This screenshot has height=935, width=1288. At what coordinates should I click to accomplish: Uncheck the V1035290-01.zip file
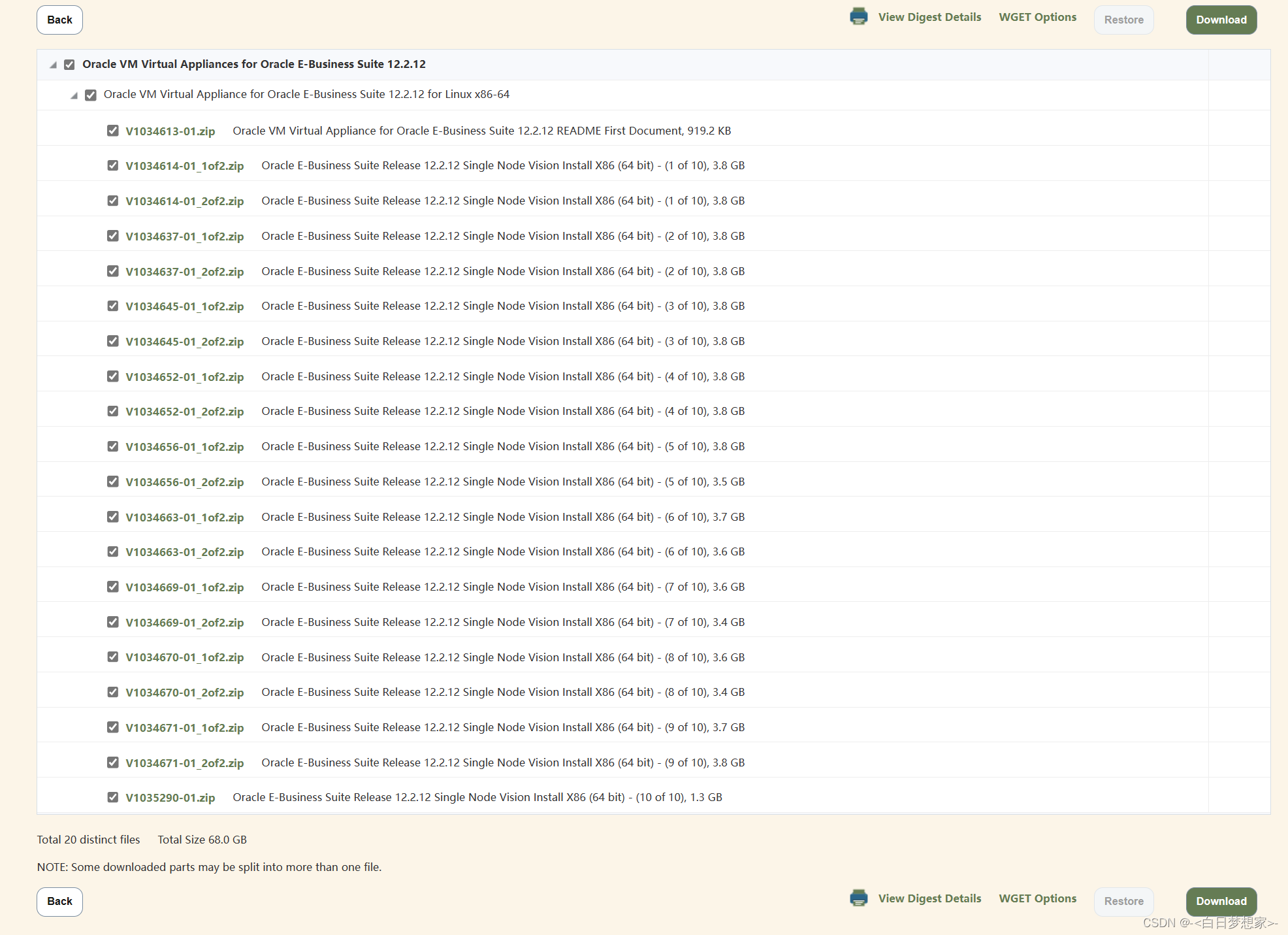click(x=112, y=796)
